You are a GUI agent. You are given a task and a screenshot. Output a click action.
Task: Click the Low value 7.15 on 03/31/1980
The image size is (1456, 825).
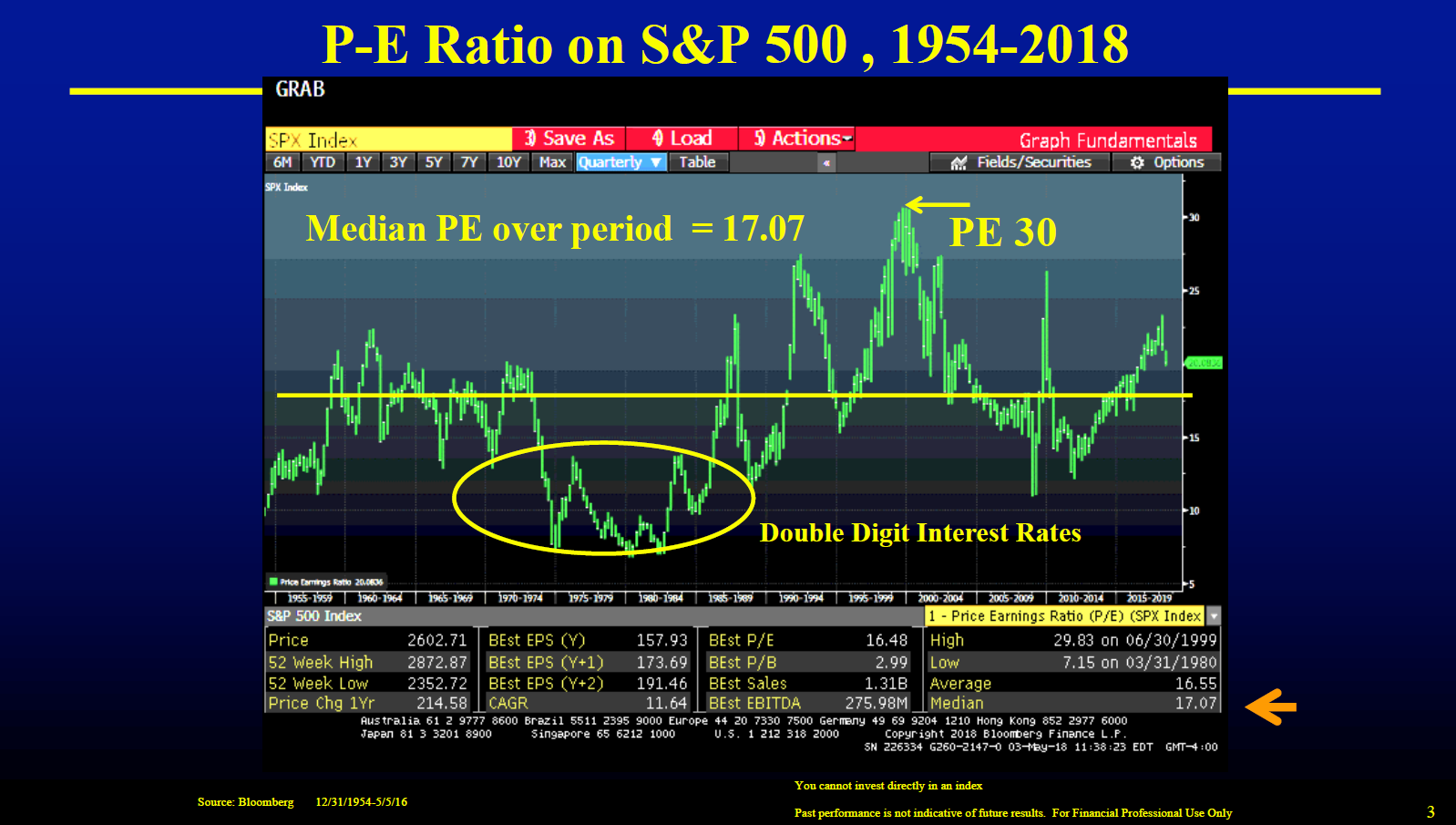(1140, 663)
